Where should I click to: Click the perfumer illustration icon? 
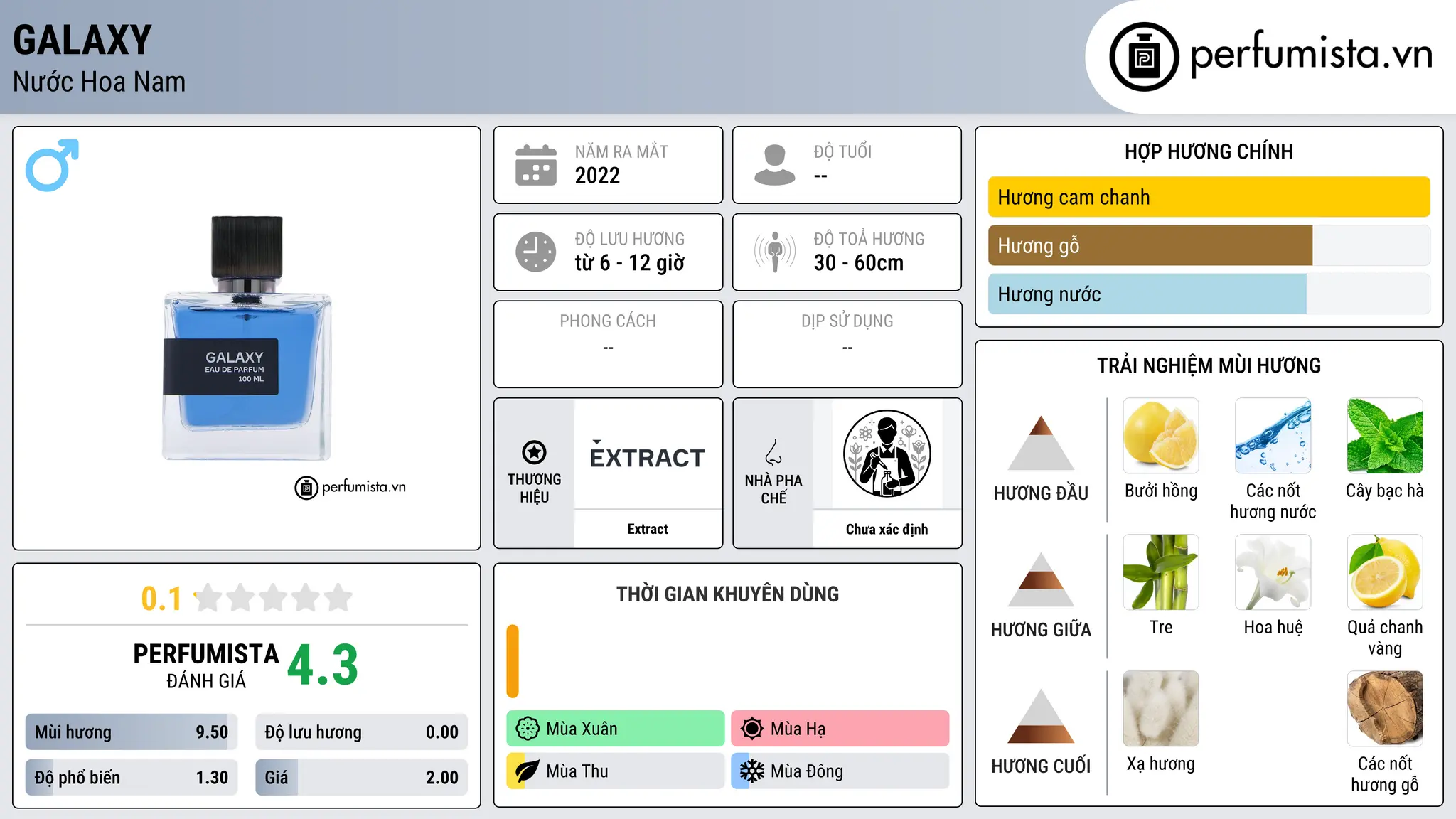(887, 454)
